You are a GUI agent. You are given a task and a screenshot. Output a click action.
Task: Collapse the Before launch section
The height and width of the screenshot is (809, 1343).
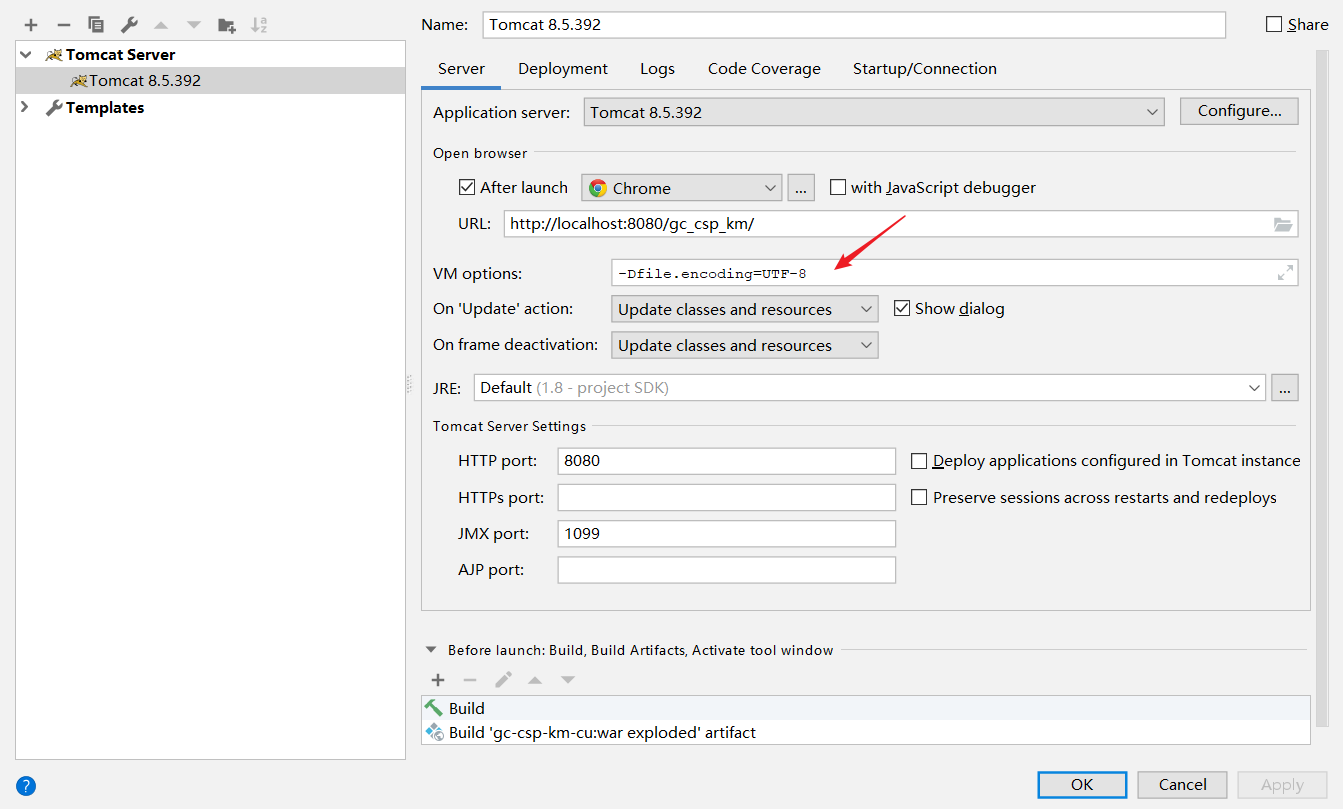[x=431, y=650]
